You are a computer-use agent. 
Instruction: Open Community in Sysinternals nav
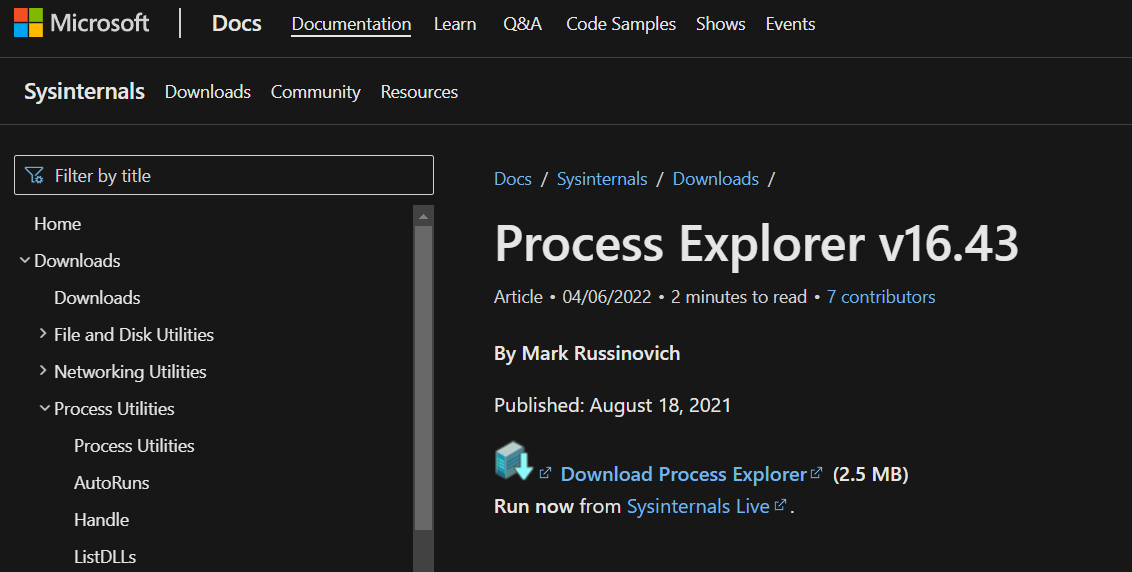click(315, 92)
